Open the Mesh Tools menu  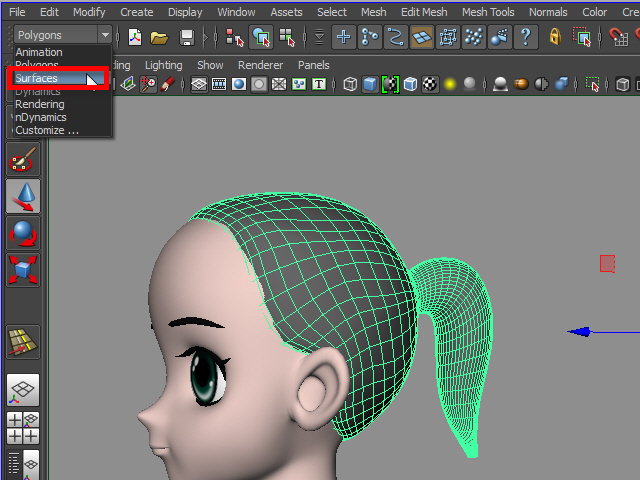(x=488, y=12)
